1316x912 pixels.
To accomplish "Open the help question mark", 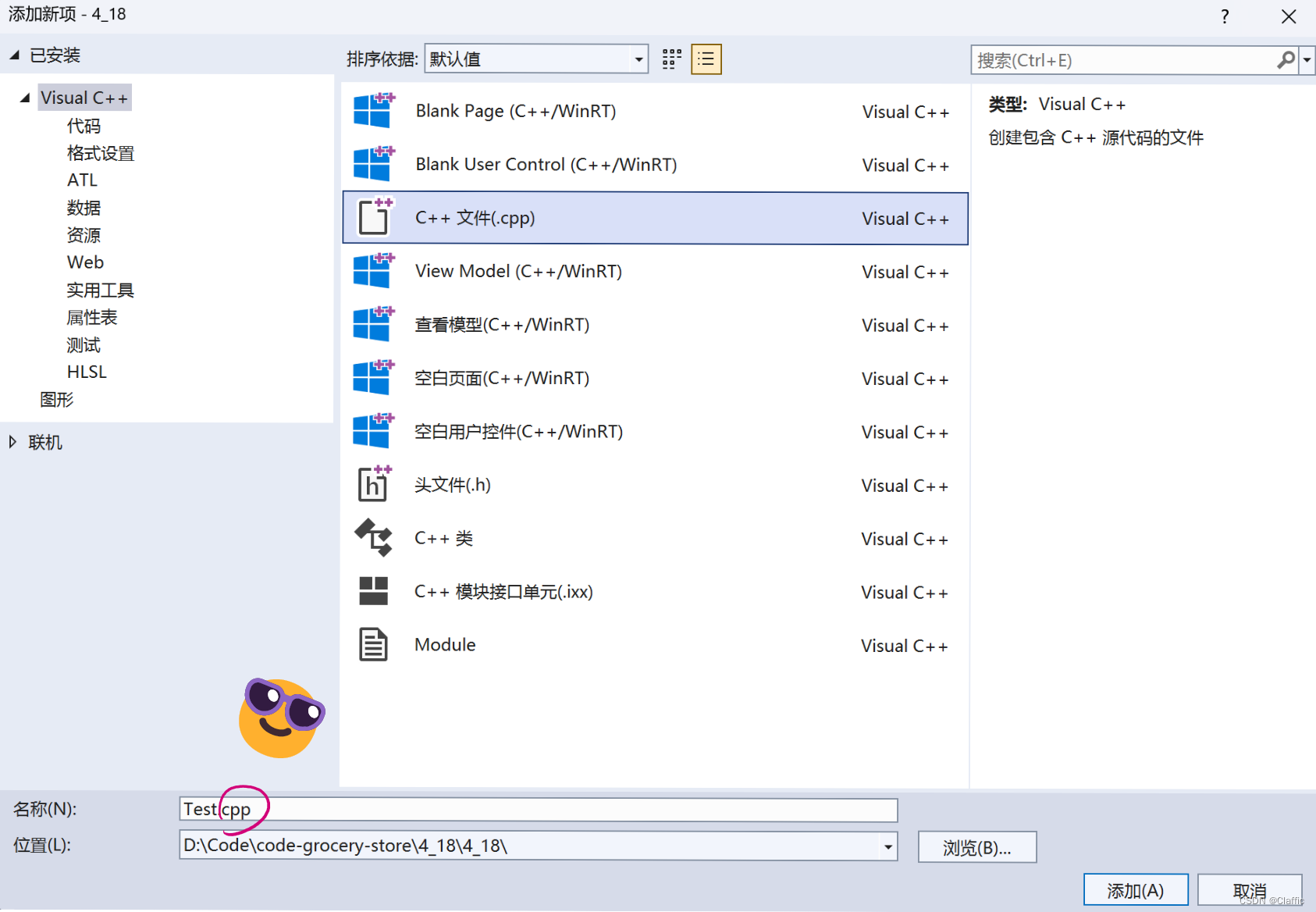I will (1225, 16).
